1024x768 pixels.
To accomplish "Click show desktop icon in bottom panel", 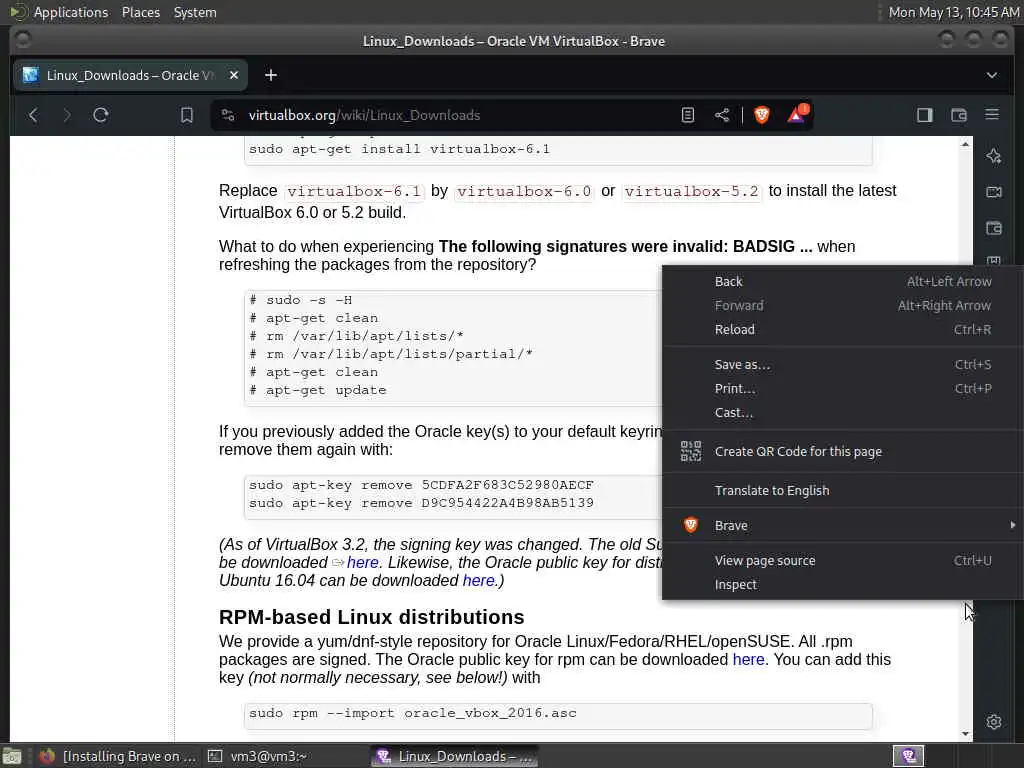I will point(12,756).
